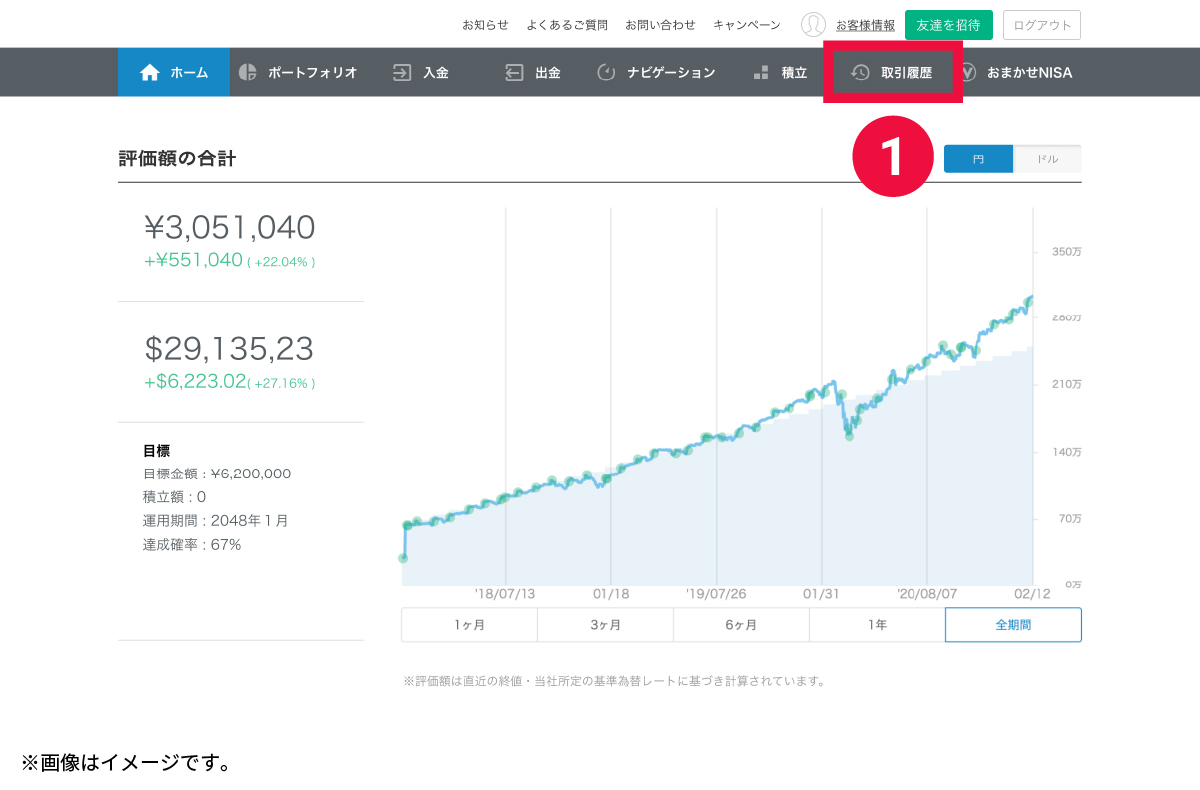
Task: Show the 6ヶ月 chart range
Action: [x=741, y=625]
